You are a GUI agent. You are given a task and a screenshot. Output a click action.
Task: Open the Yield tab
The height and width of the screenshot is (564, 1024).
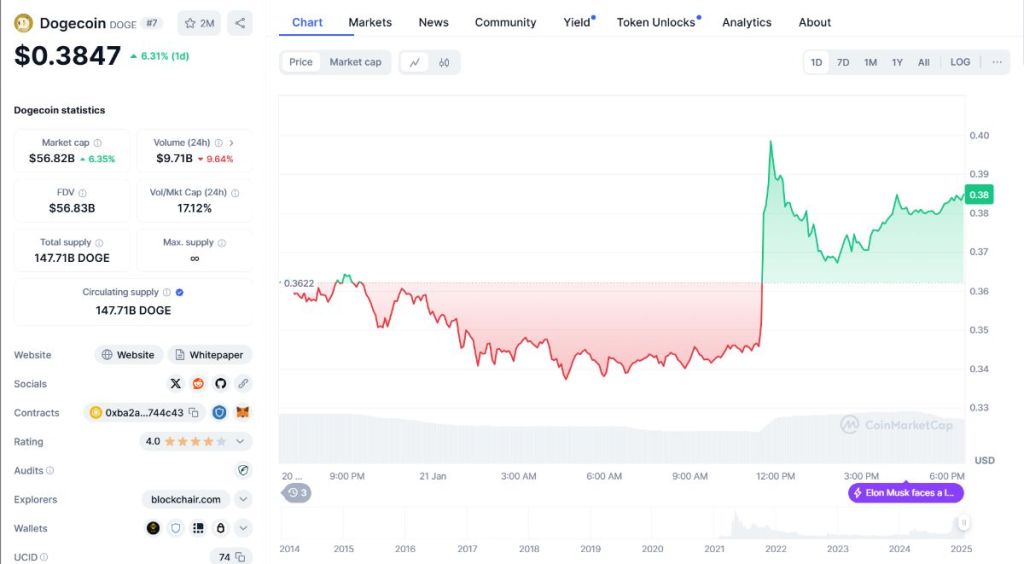tap(577, 22)
